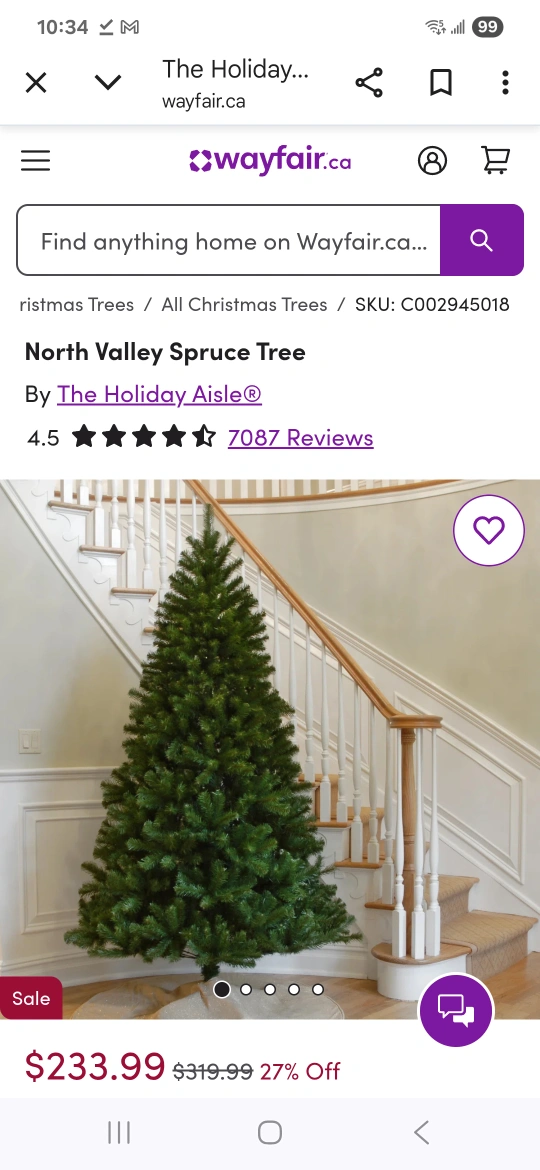View the 7087 Reviews link
Image resolution: width=540 pixels, height=1170 pixels.
pyautogui.click(x=301, y=437)
